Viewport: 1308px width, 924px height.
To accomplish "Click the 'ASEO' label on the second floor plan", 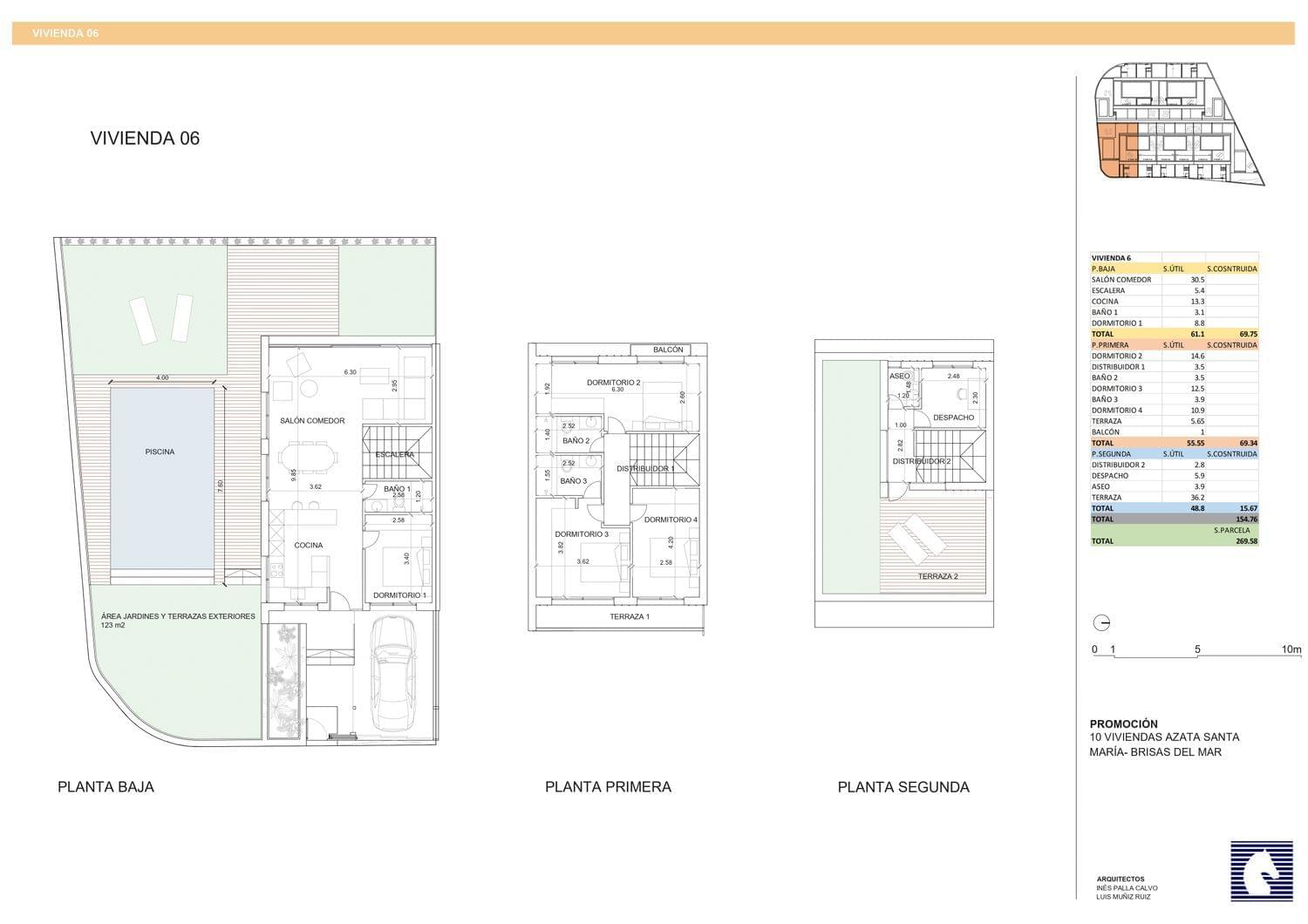I will pos(899,376).
